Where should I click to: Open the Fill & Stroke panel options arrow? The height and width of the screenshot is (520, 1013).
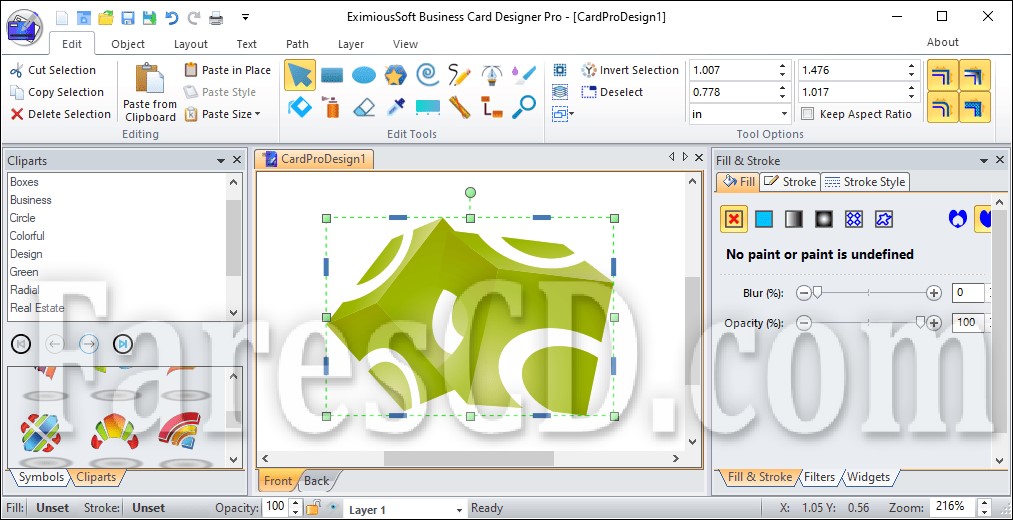[984, 160]
